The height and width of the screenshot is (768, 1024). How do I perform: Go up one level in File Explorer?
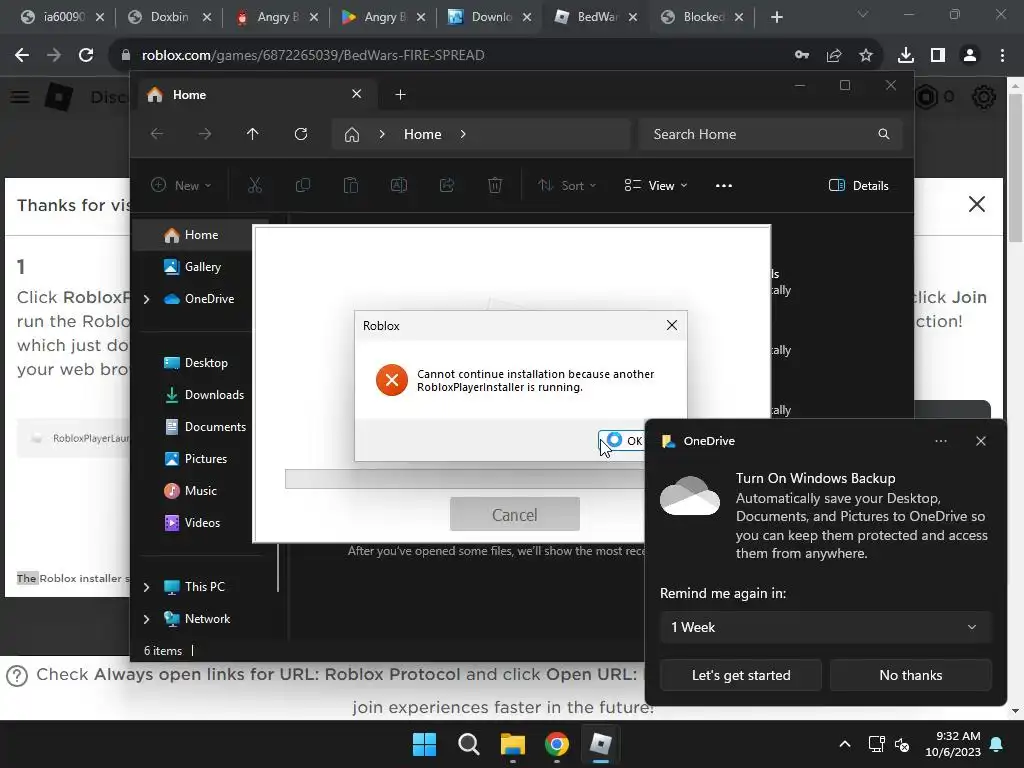253,134
